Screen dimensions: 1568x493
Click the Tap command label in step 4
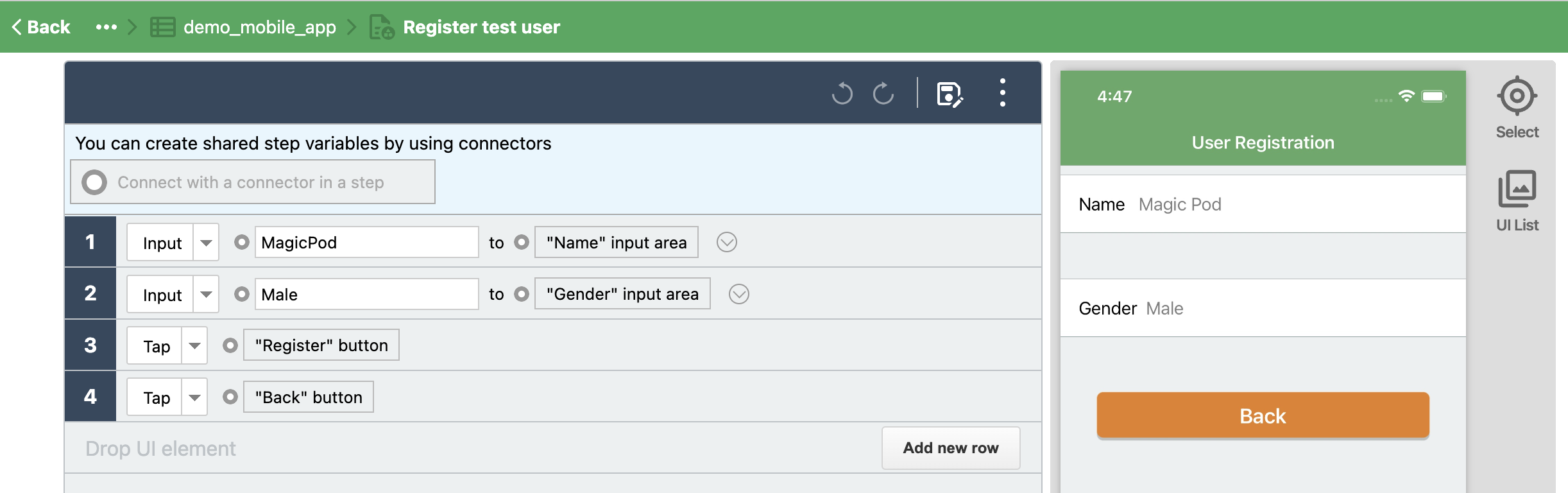[156, 398]
